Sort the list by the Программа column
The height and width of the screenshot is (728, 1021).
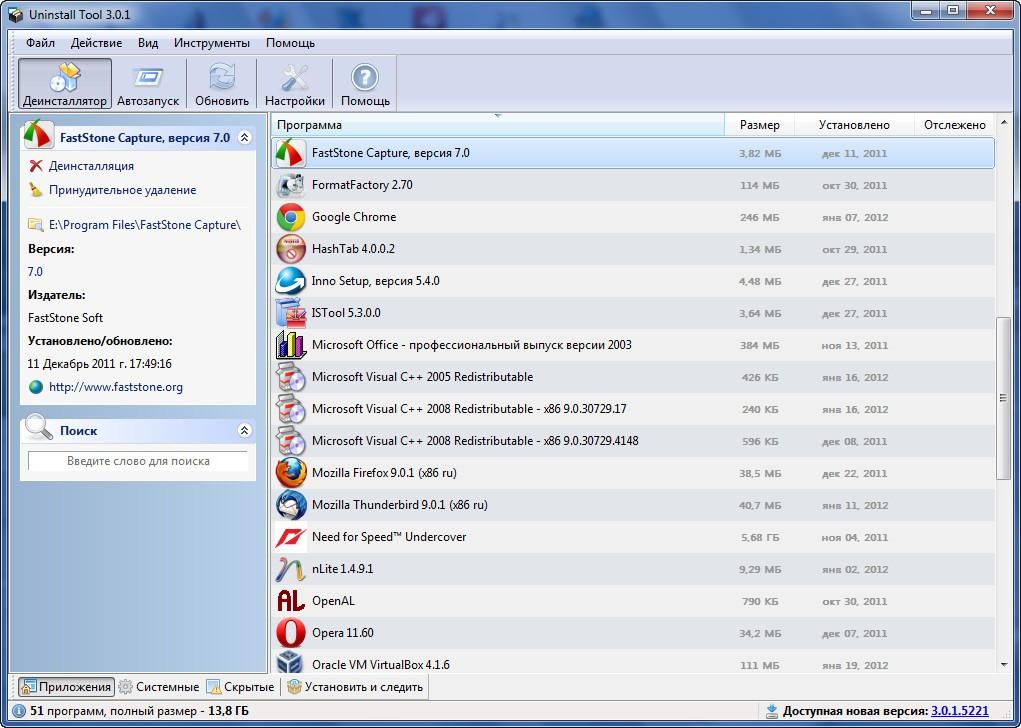tap(498, 125)
